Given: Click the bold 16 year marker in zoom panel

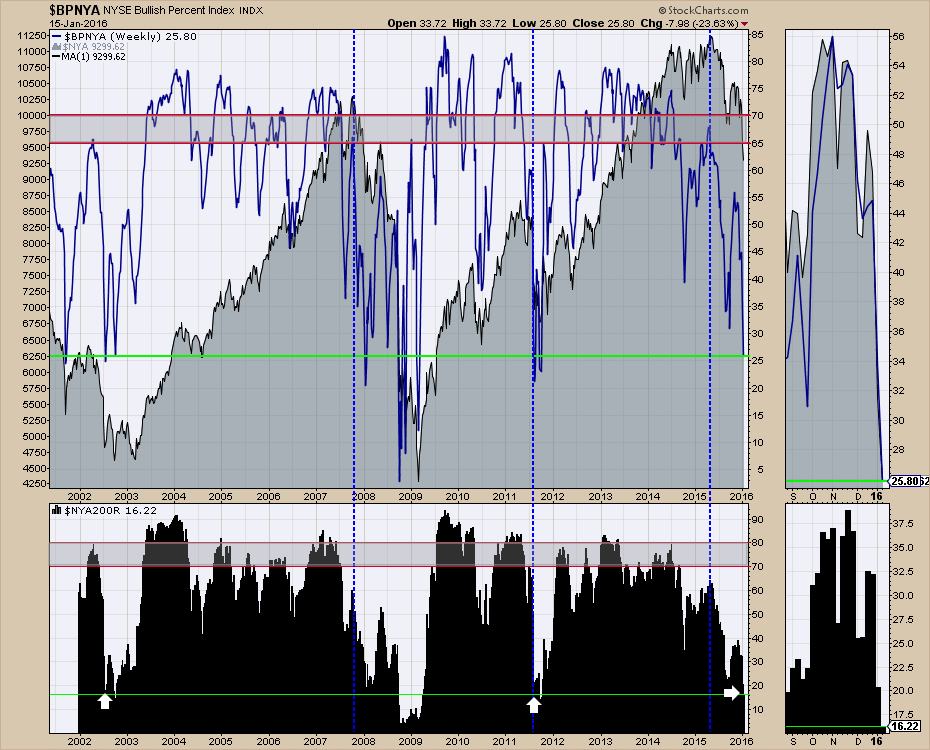Looking at the screenshot, I should (877, 495).
